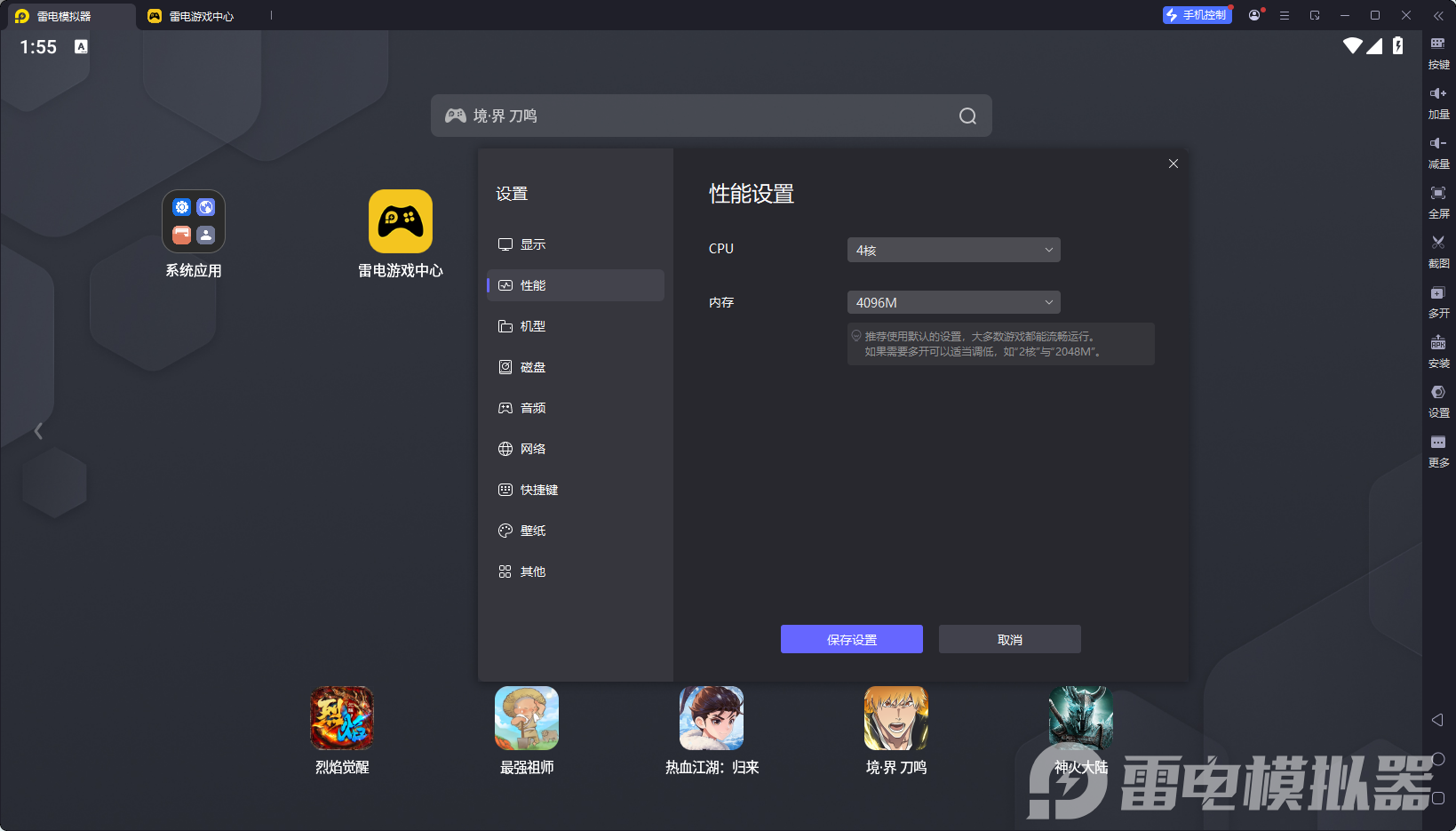Image resolution: width=1456 pixels, height=831 pixels.
Task: Expand the CPU cores dropdown
Action: click(953, 250)
